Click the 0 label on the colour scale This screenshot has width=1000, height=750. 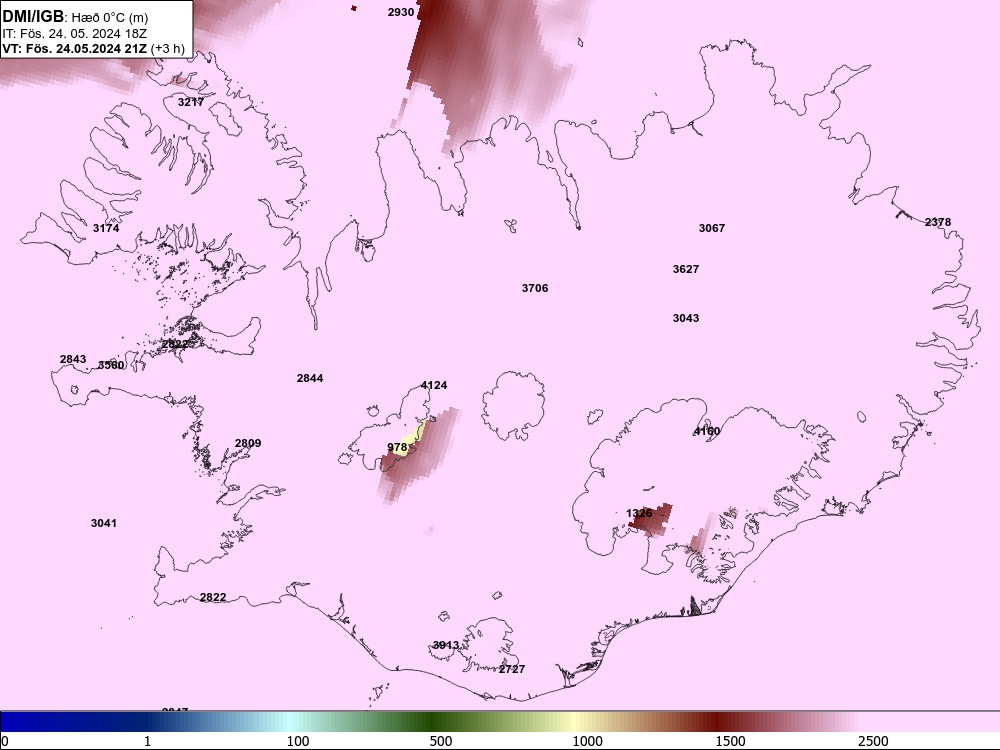[5, 741]
